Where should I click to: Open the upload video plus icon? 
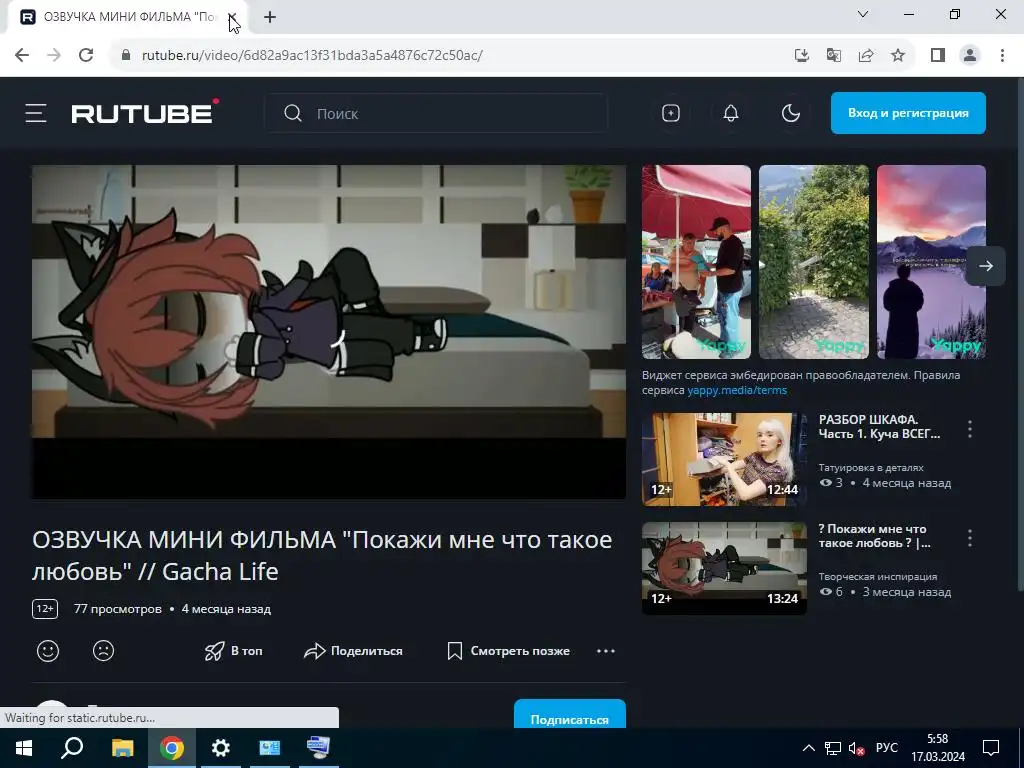click(671, 113)
